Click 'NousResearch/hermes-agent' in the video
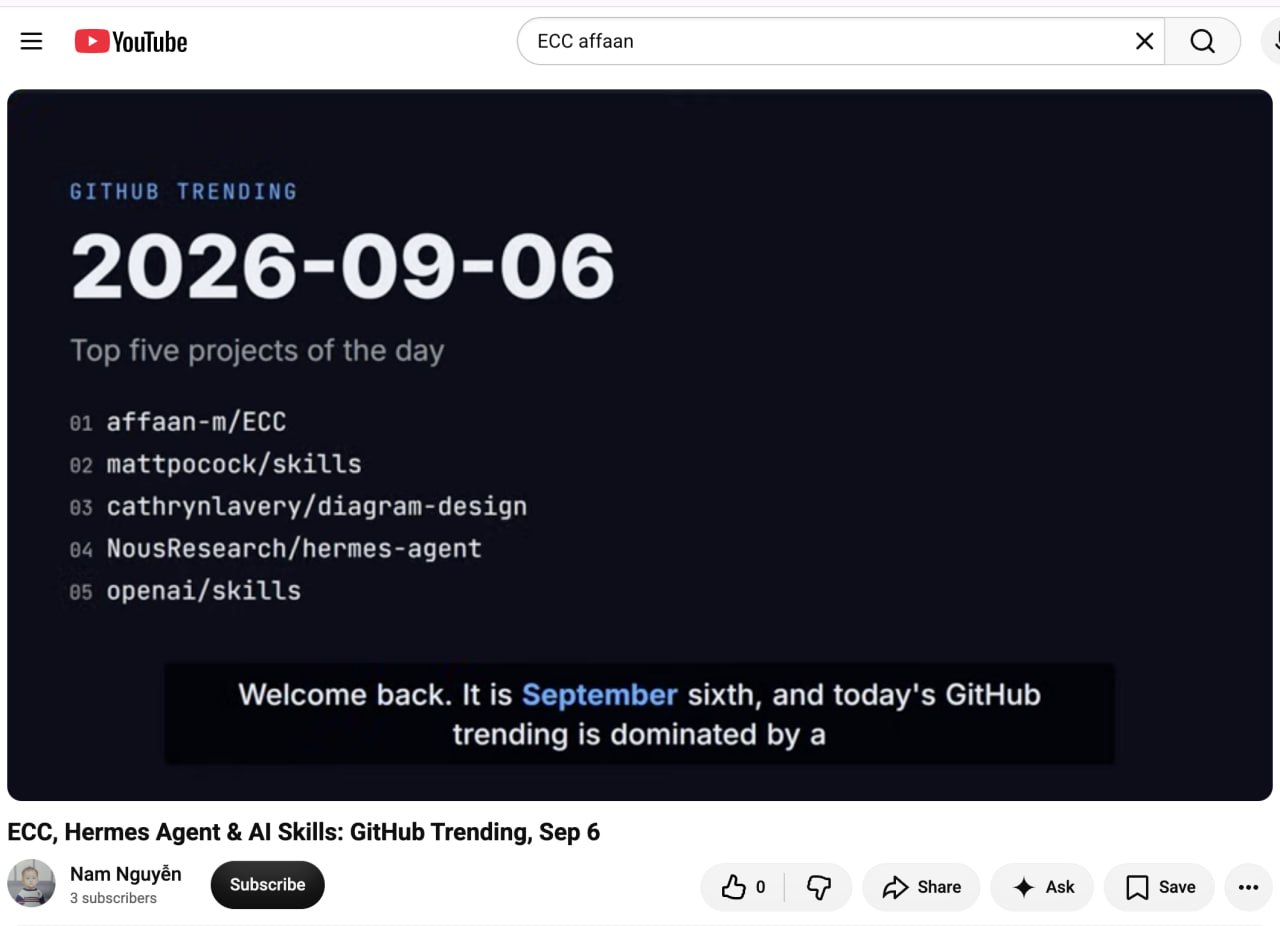Viewport: 1280px width, 926px height. pyautogui.click(x=294, y=549)
